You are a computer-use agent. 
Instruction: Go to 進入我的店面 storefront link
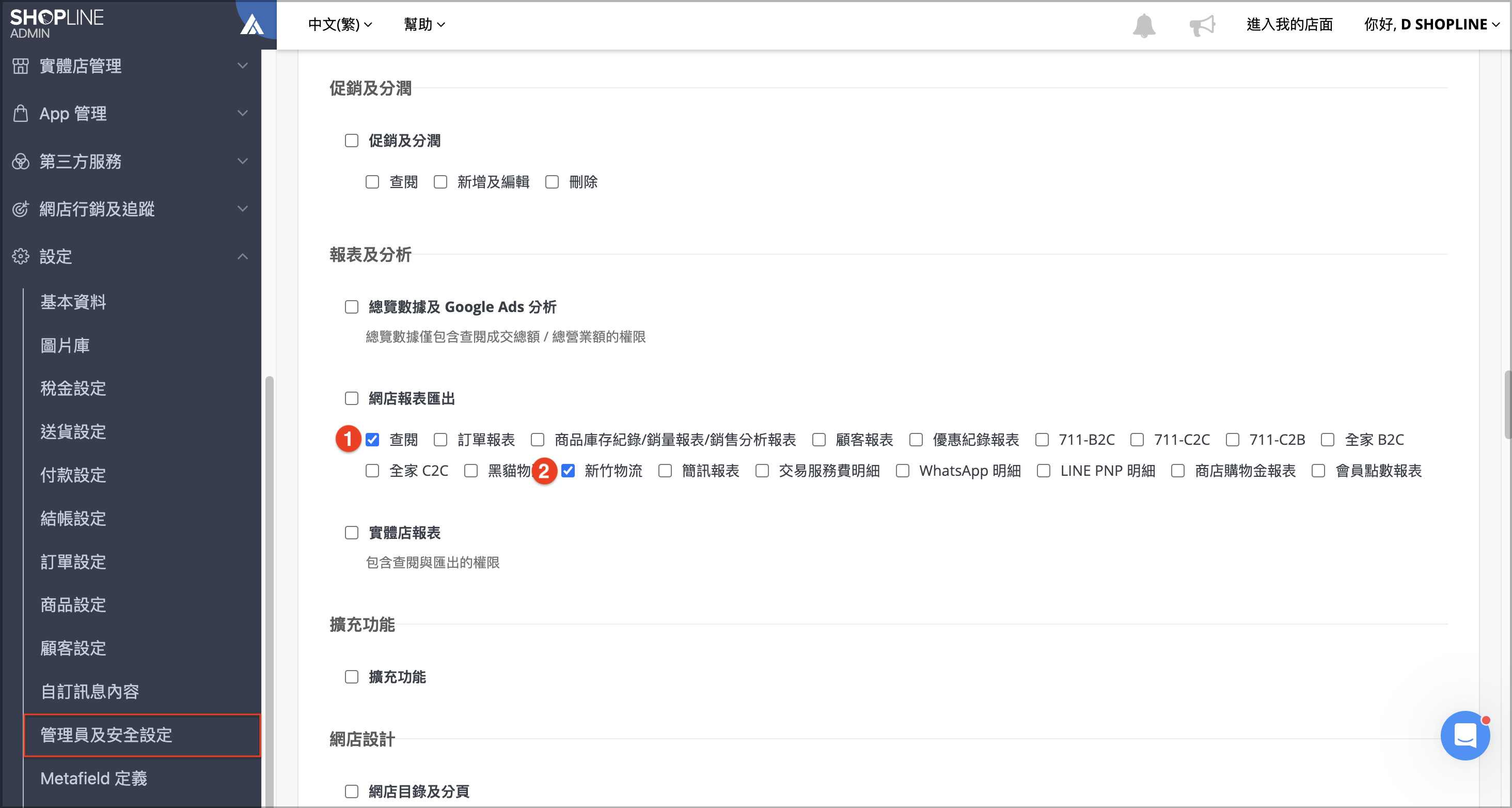pos(1289,25)
